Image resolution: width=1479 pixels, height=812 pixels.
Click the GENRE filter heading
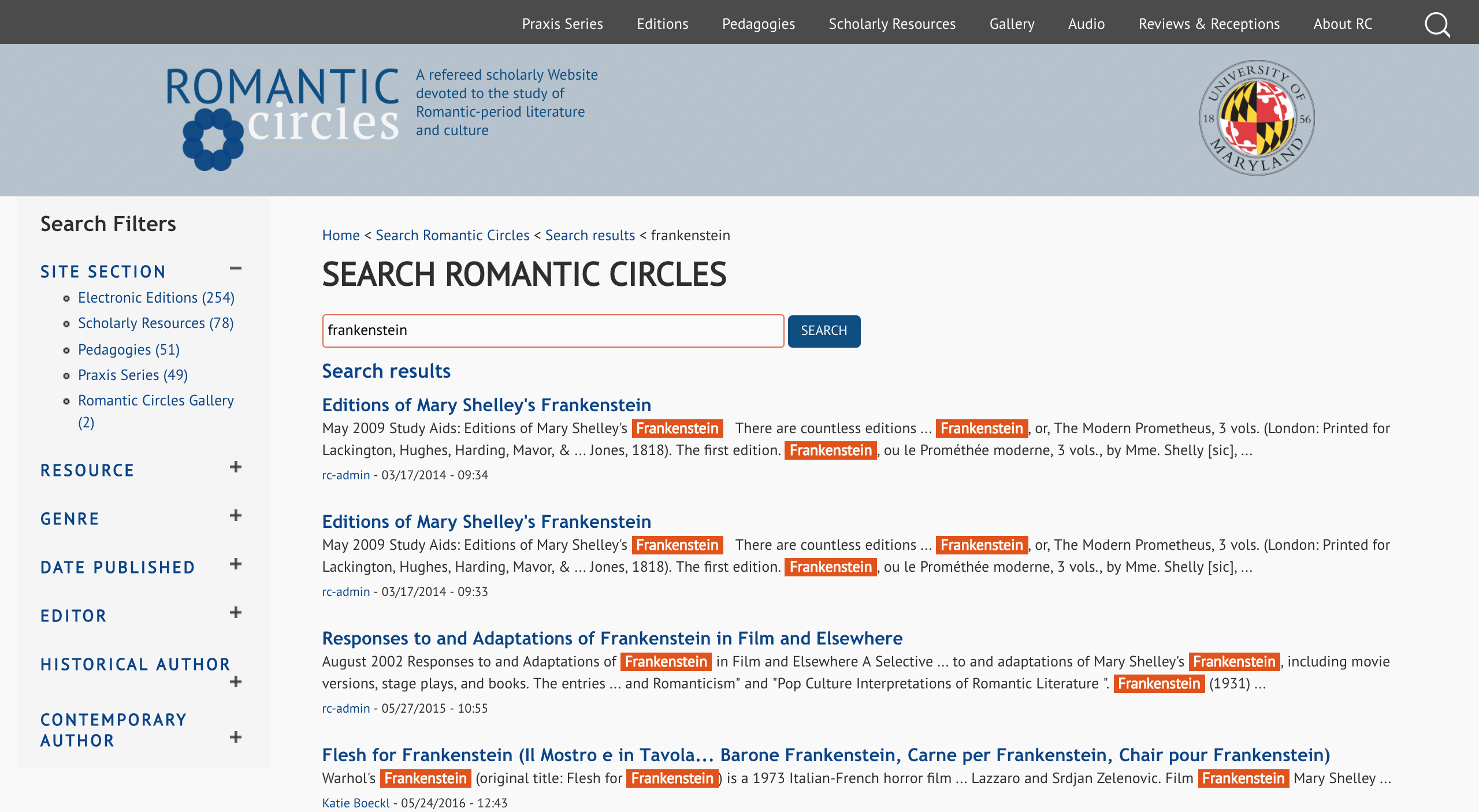(x=70, y=519)
